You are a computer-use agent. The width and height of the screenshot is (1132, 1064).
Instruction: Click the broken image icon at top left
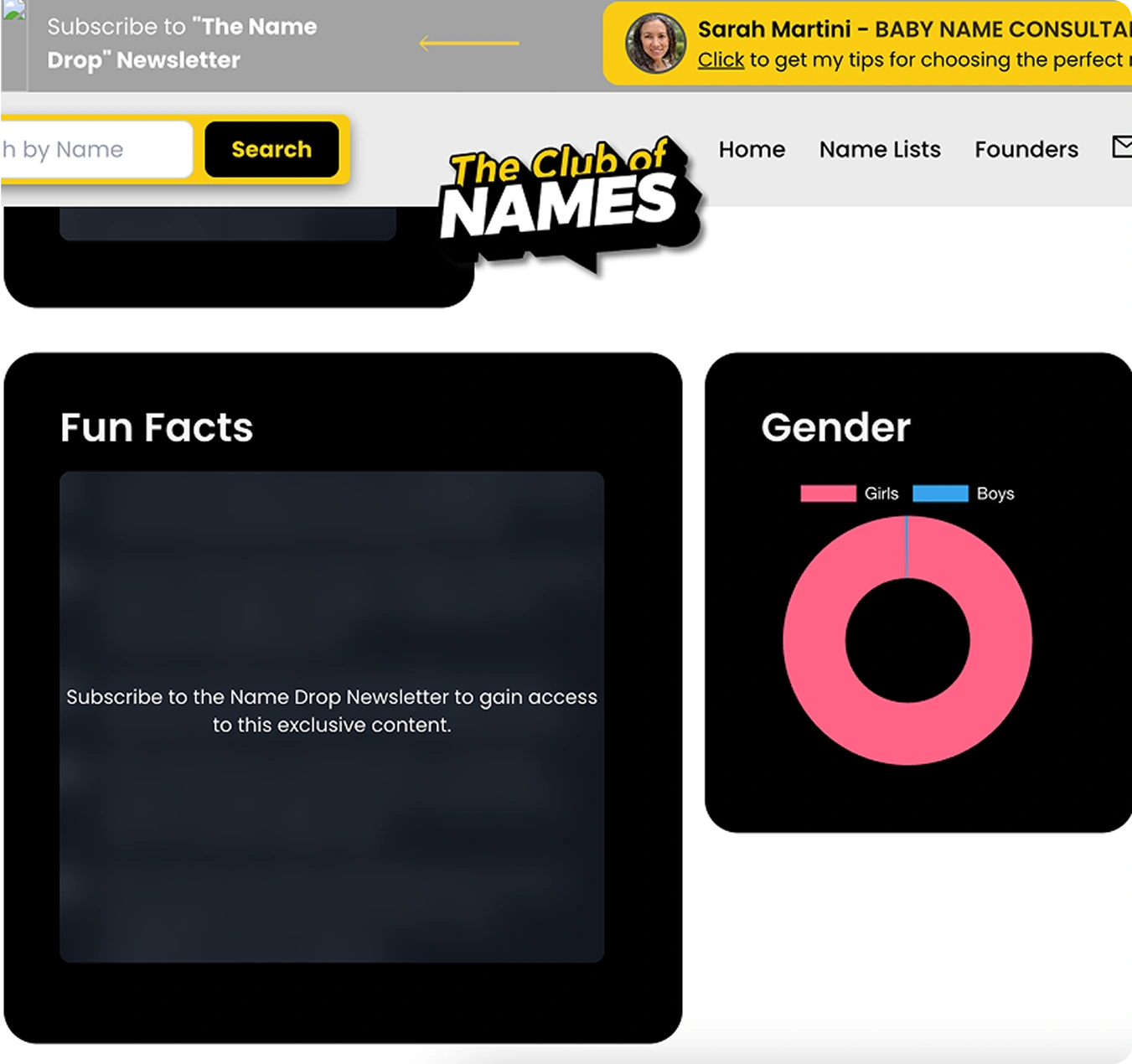pos(13,9)
